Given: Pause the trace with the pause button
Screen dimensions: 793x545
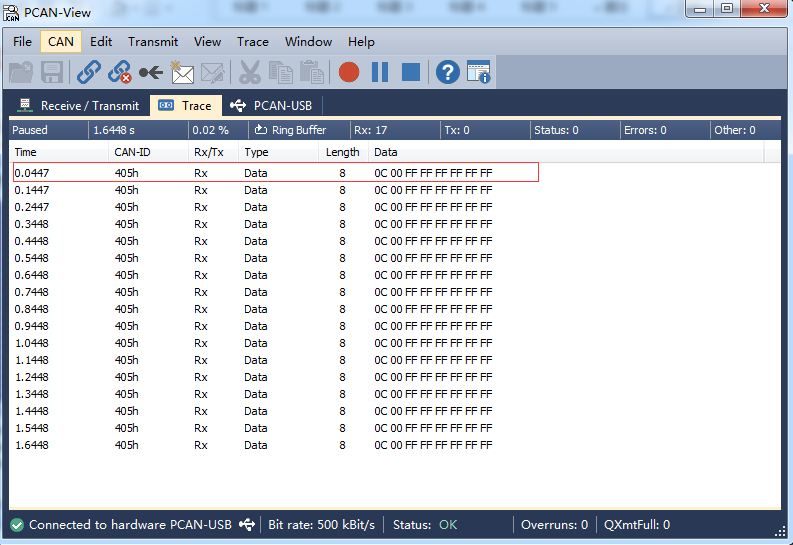Looking at the screenshot, I should [x=380, y=72].
